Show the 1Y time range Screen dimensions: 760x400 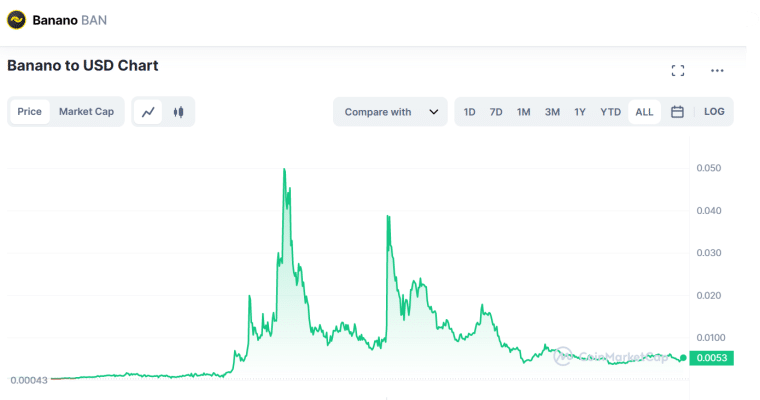(x=580, y=112)
